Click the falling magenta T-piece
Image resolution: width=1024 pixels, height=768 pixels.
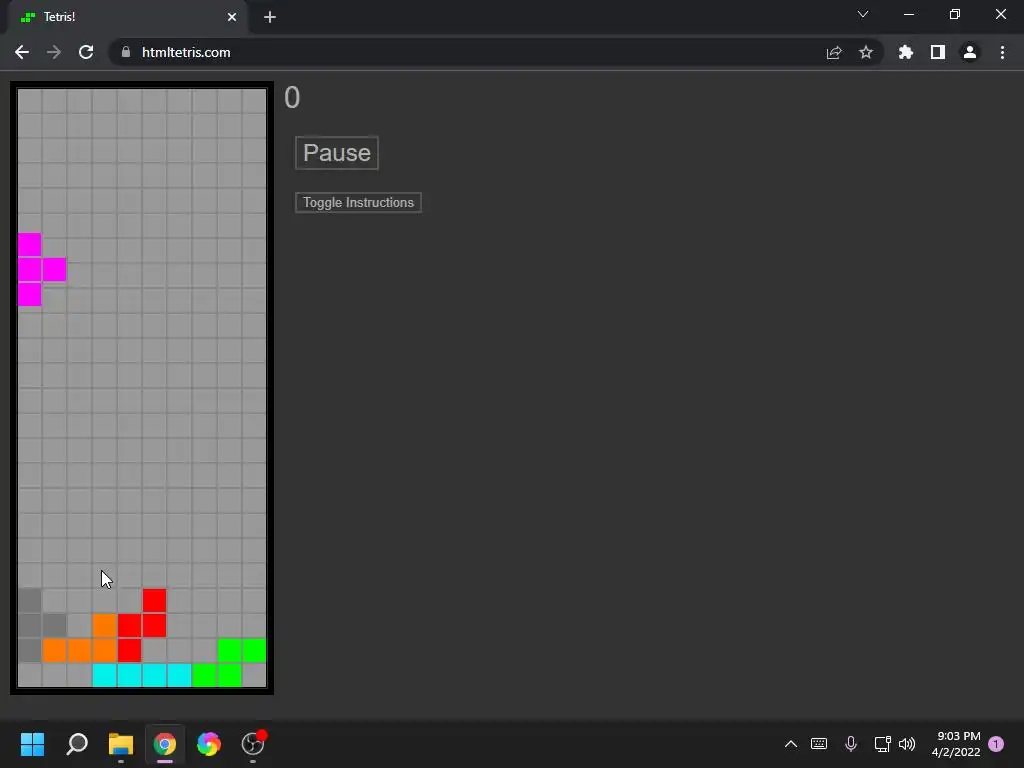click(30, 270)
